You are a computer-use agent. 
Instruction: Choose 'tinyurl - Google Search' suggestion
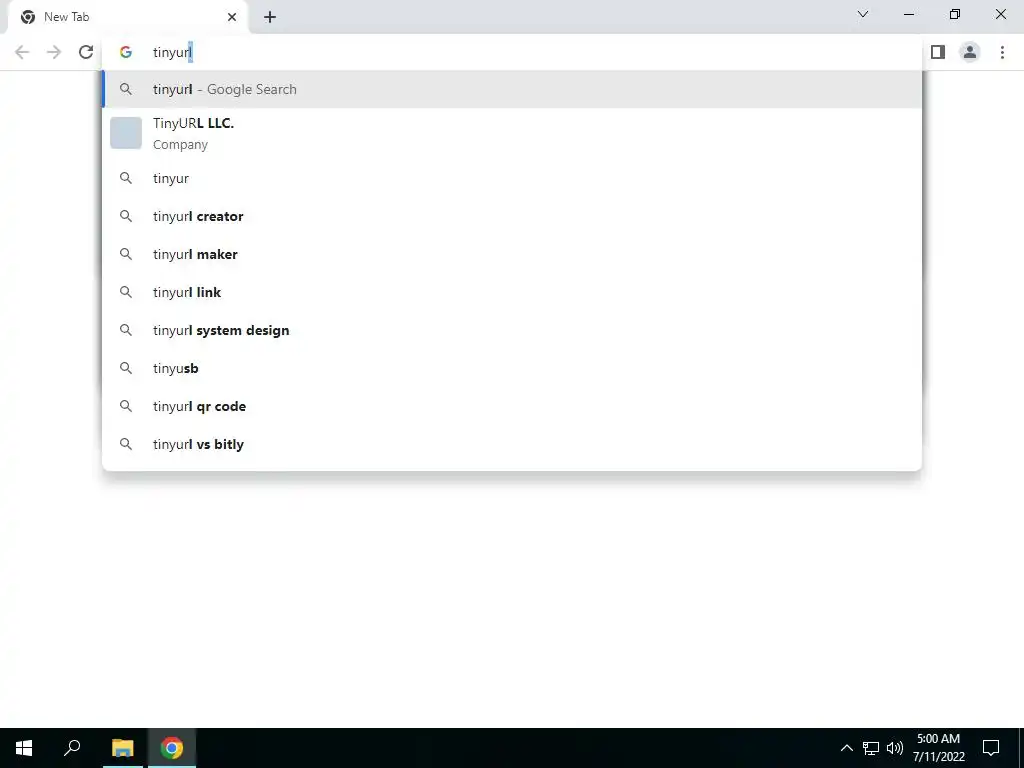(x=512, y=89)
